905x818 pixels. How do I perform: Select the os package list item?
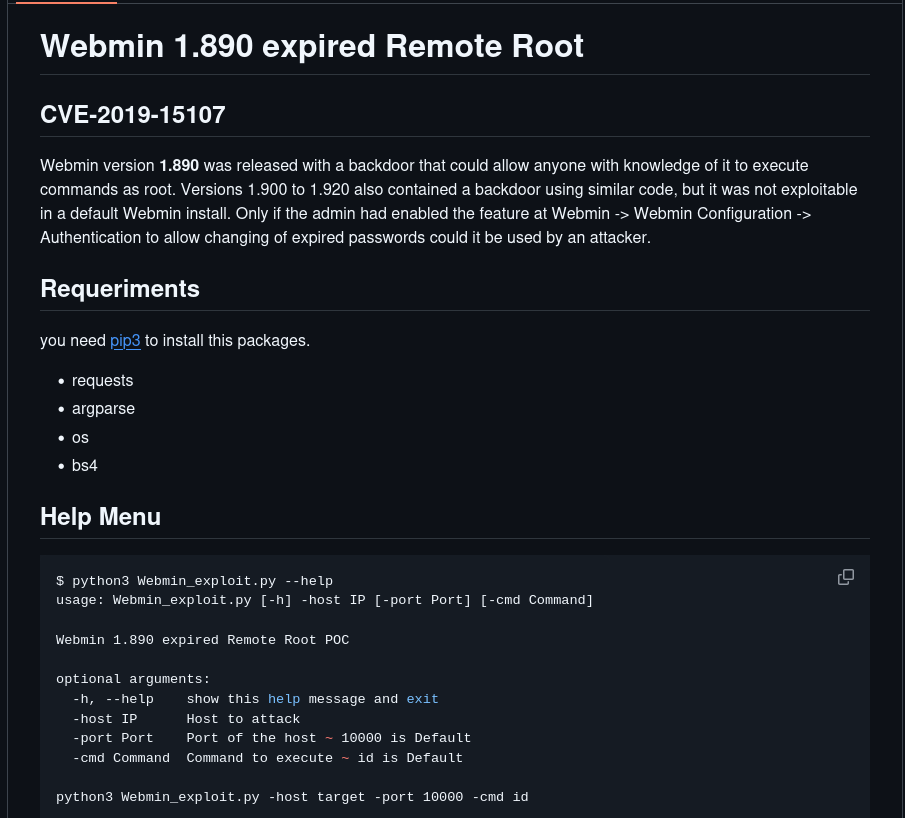pos(80,437)
